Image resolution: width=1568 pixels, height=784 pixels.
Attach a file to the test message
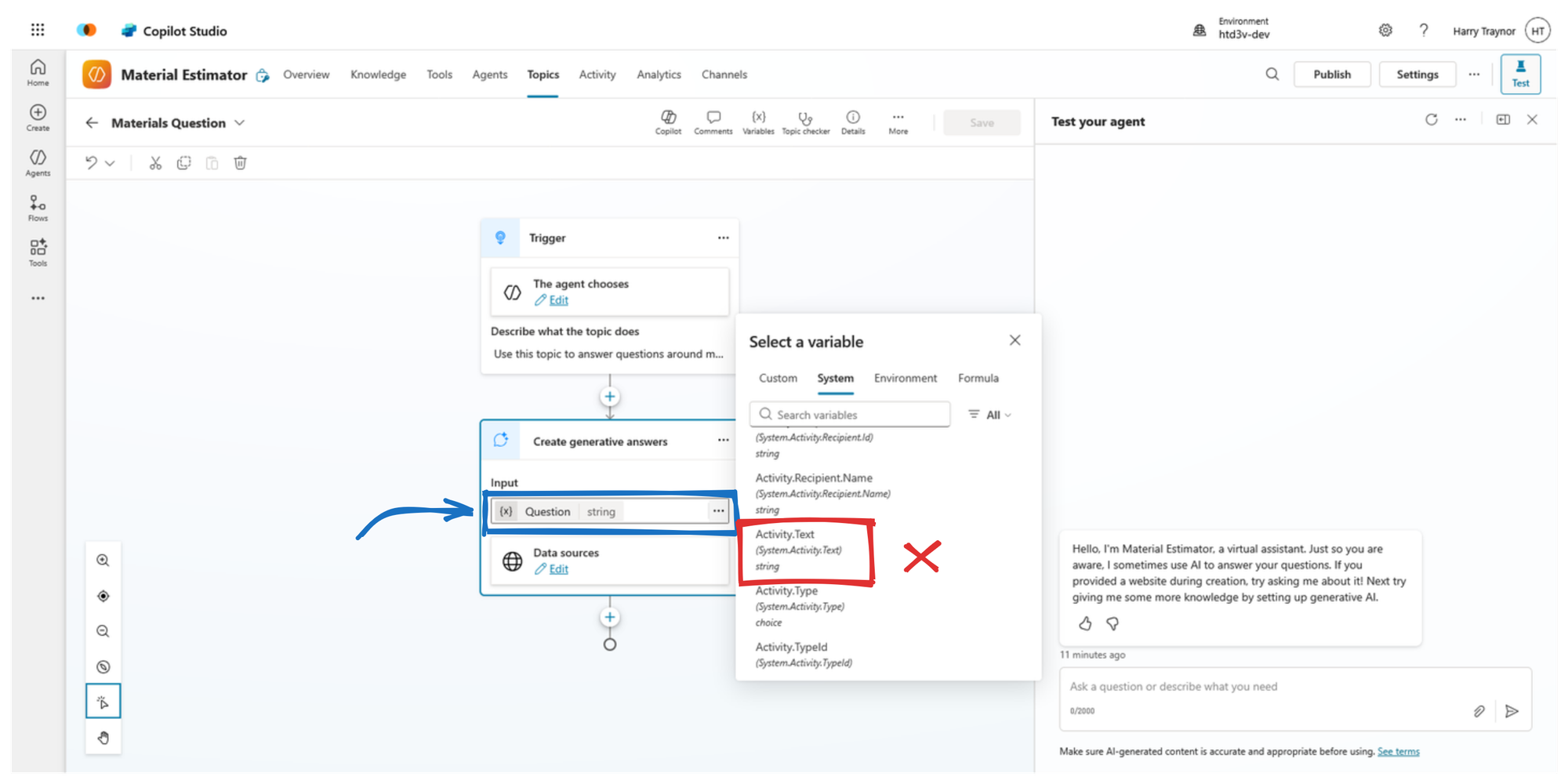[x=1479, y=711]
